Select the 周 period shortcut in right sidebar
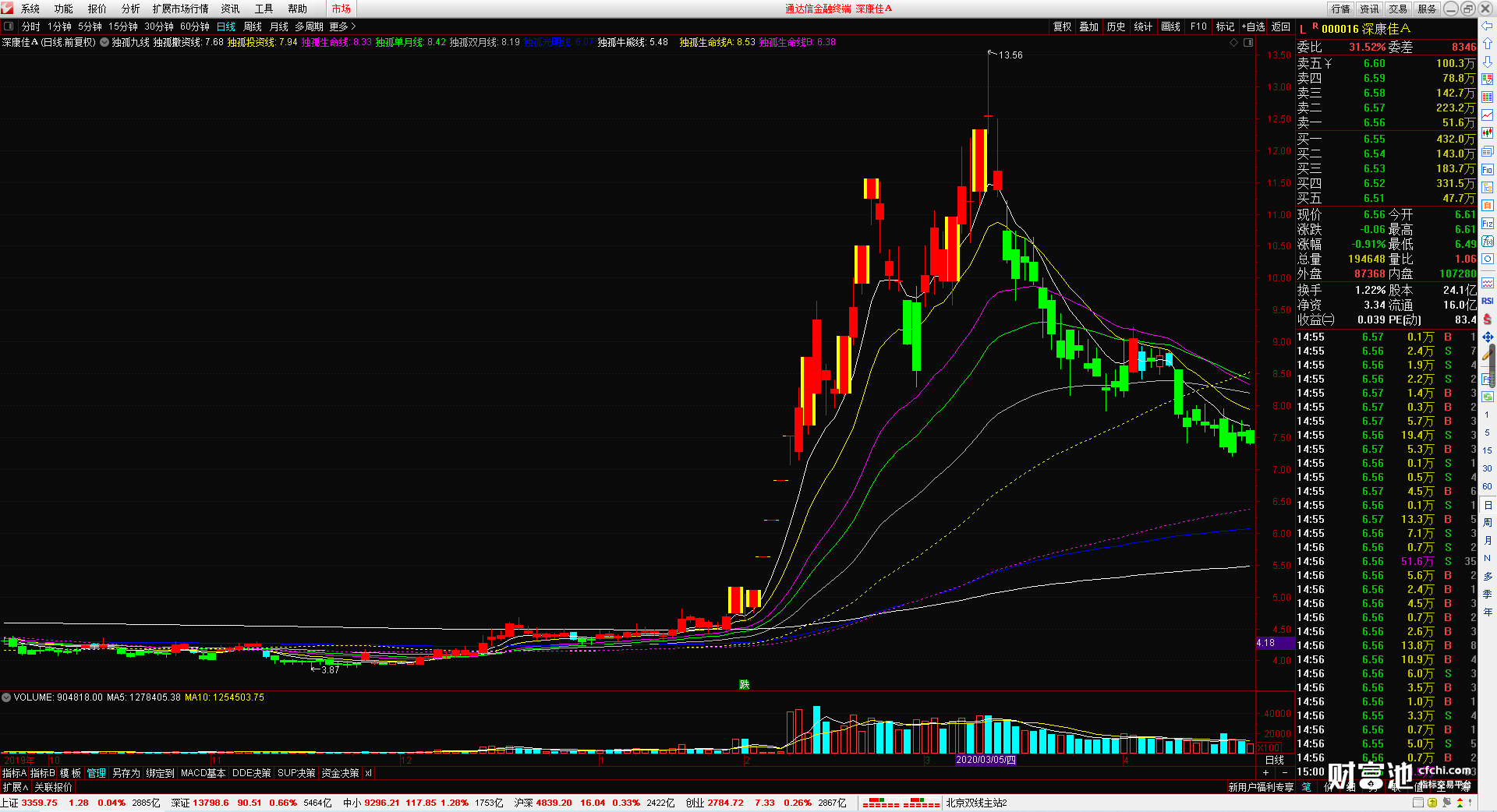 pyautogui.click(x=1488, y=522)
